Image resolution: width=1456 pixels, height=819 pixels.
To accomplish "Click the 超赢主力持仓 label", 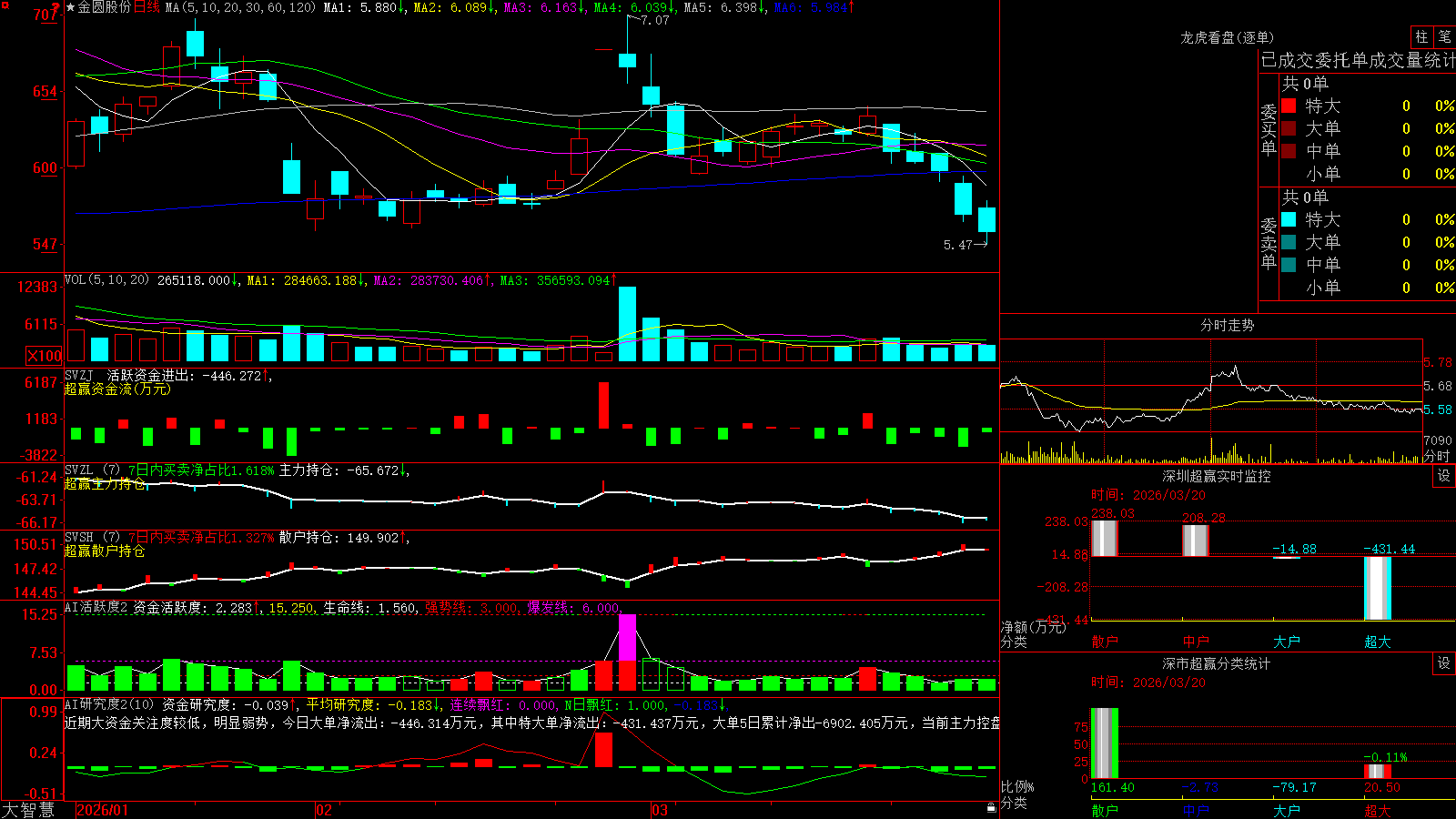I will pyautogui.click(x=105, y=484).
